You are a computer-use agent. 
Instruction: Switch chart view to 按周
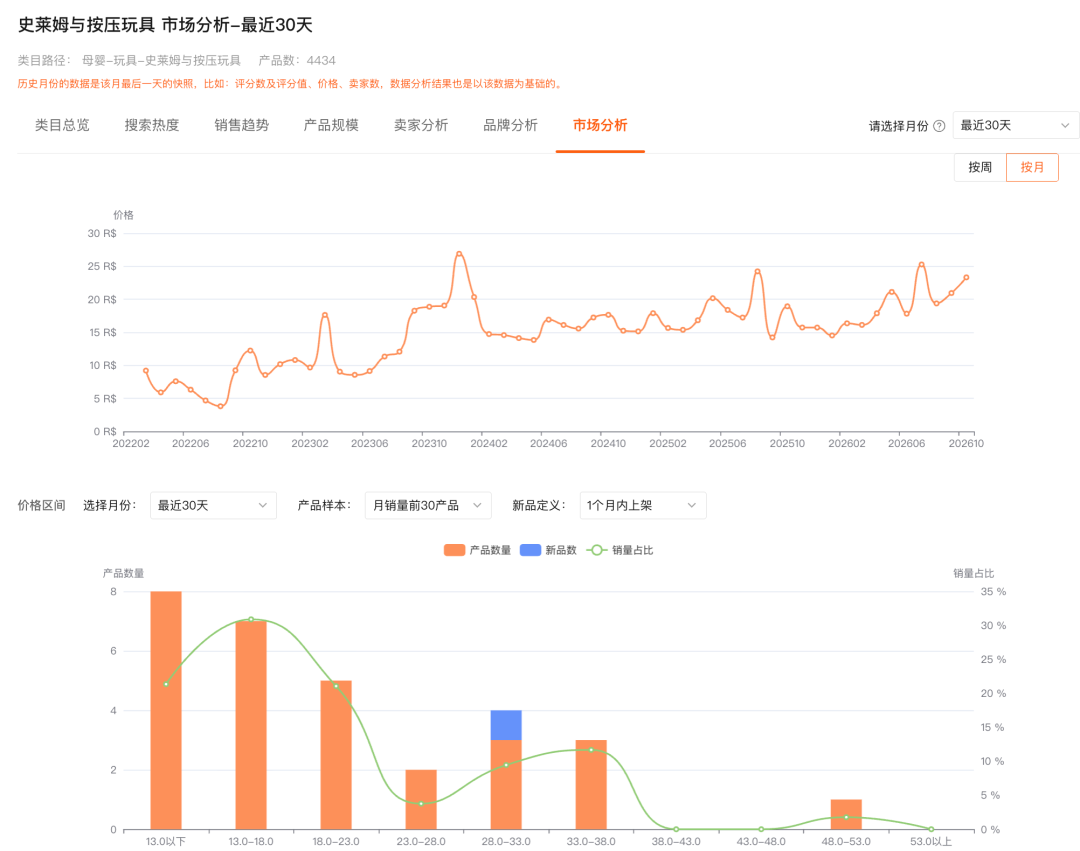979,167
